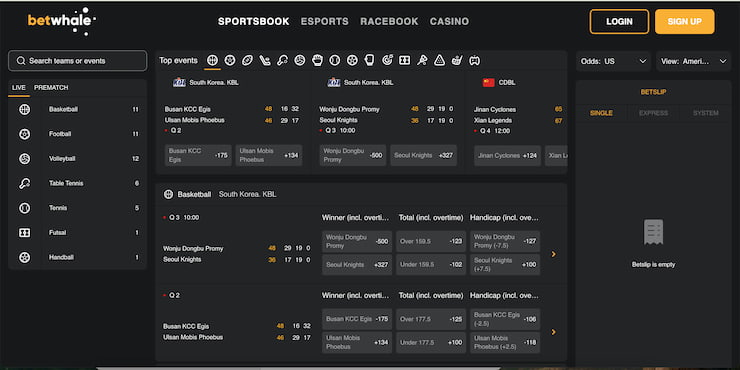Focus the Search teams or events field
Image resolution: width=740 pixels, height=370 pixels.
77,61
